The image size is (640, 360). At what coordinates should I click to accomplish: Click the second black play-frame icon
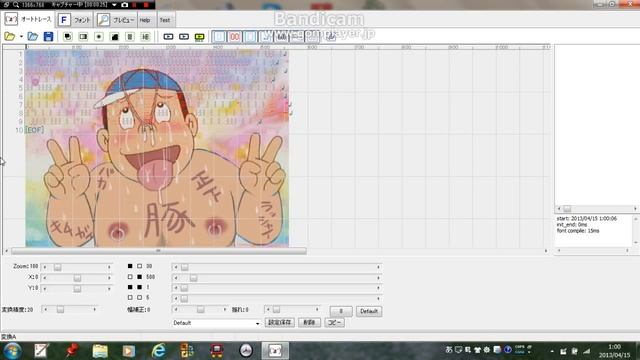(184, 37)
